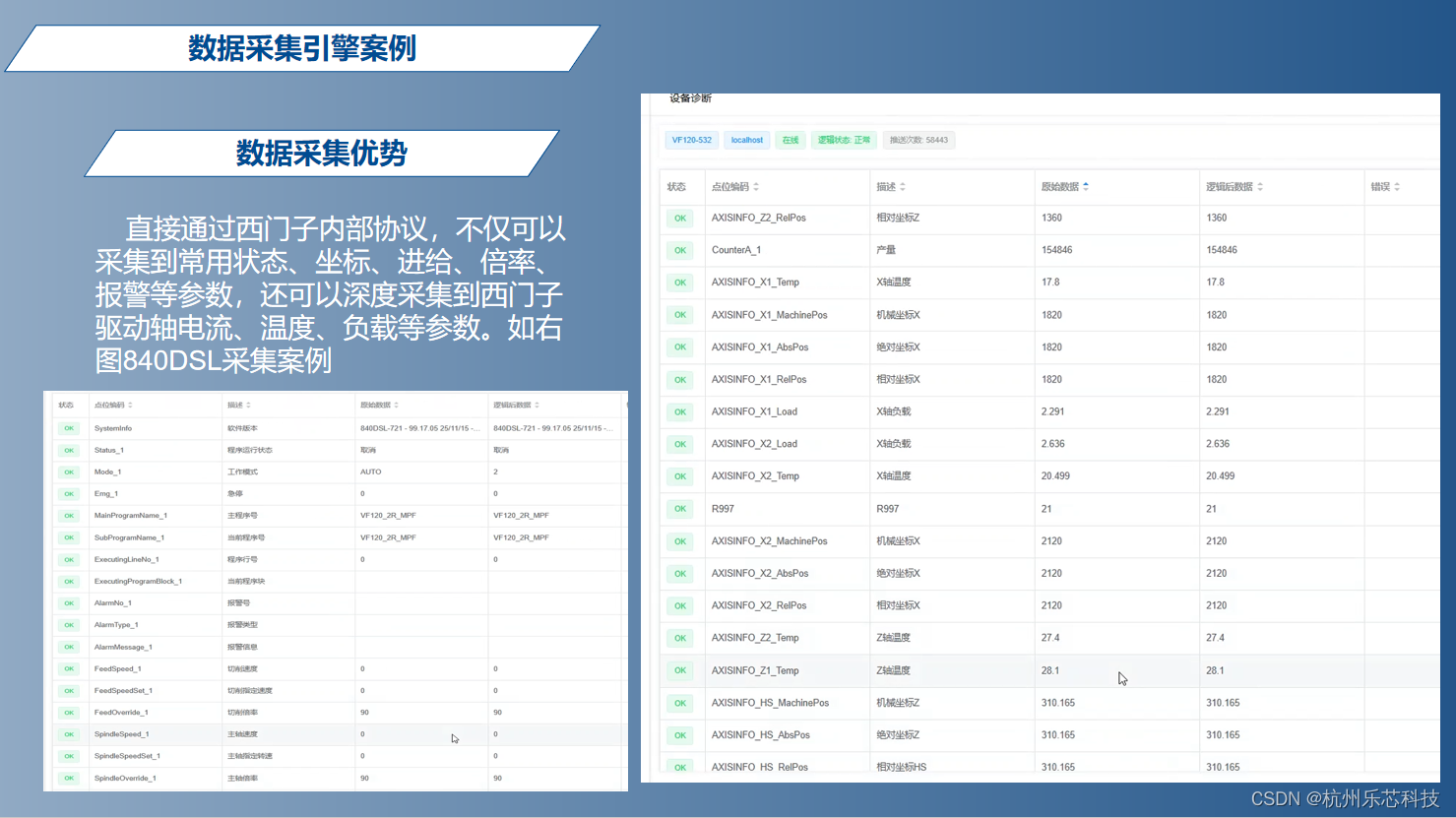Select MainProgramName_1 in the left table
The image size is (1456, 818).
pos(131,516)
